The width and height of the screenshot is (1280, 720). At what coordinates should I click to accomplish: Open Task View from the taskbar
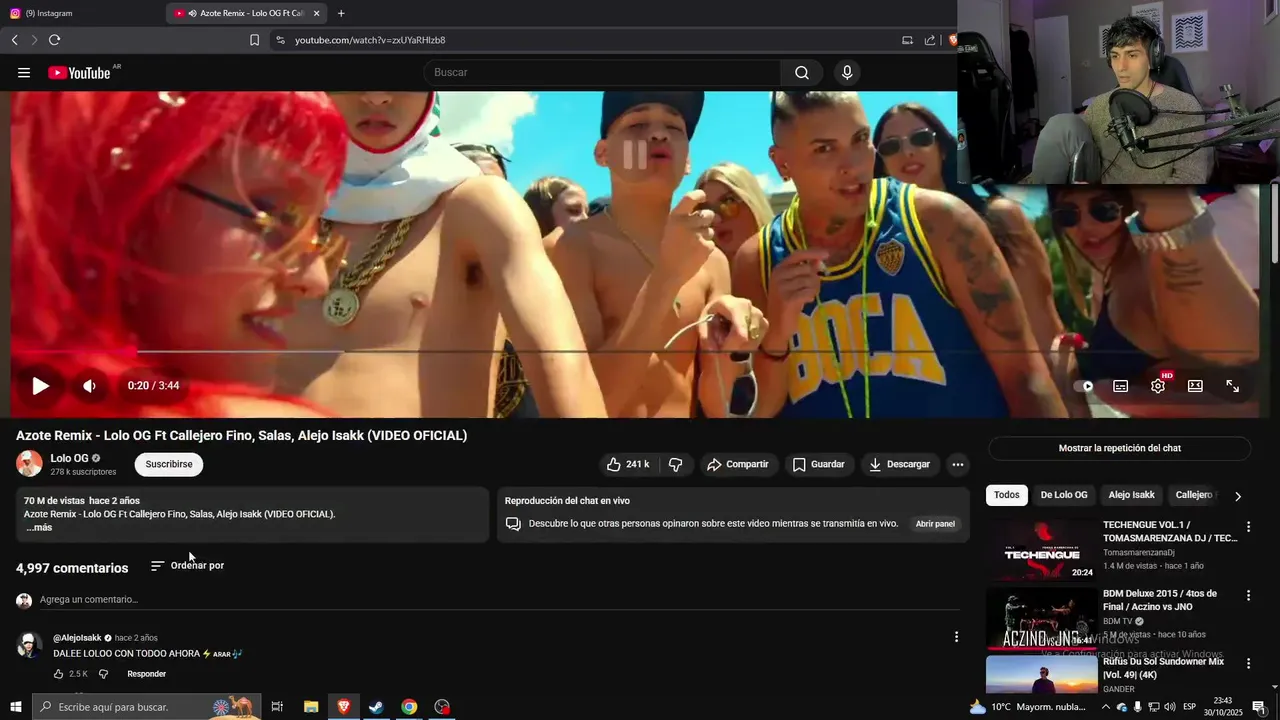click(x=277, y=707)
